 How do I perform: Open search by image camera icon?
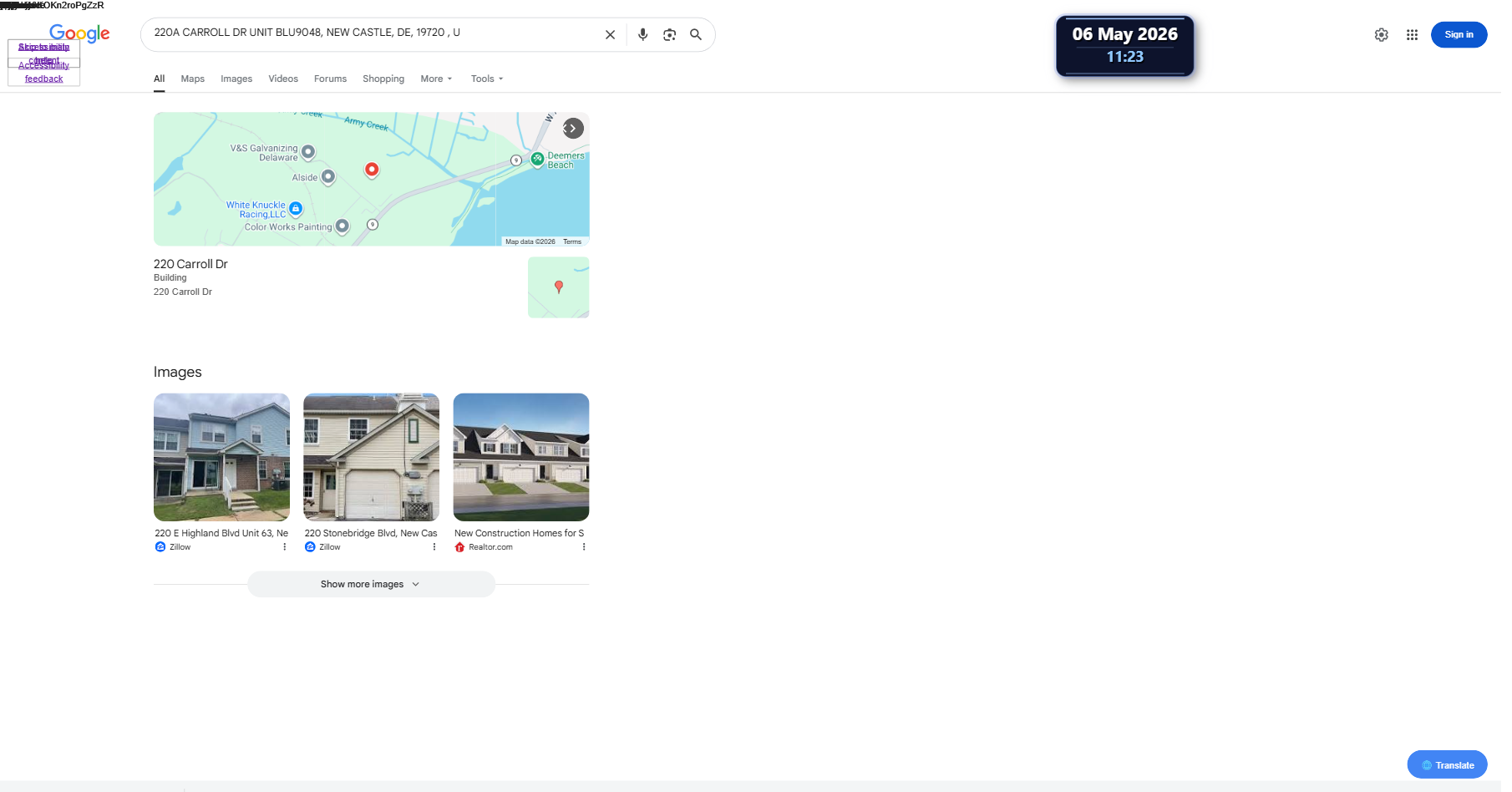pos(669,35)
